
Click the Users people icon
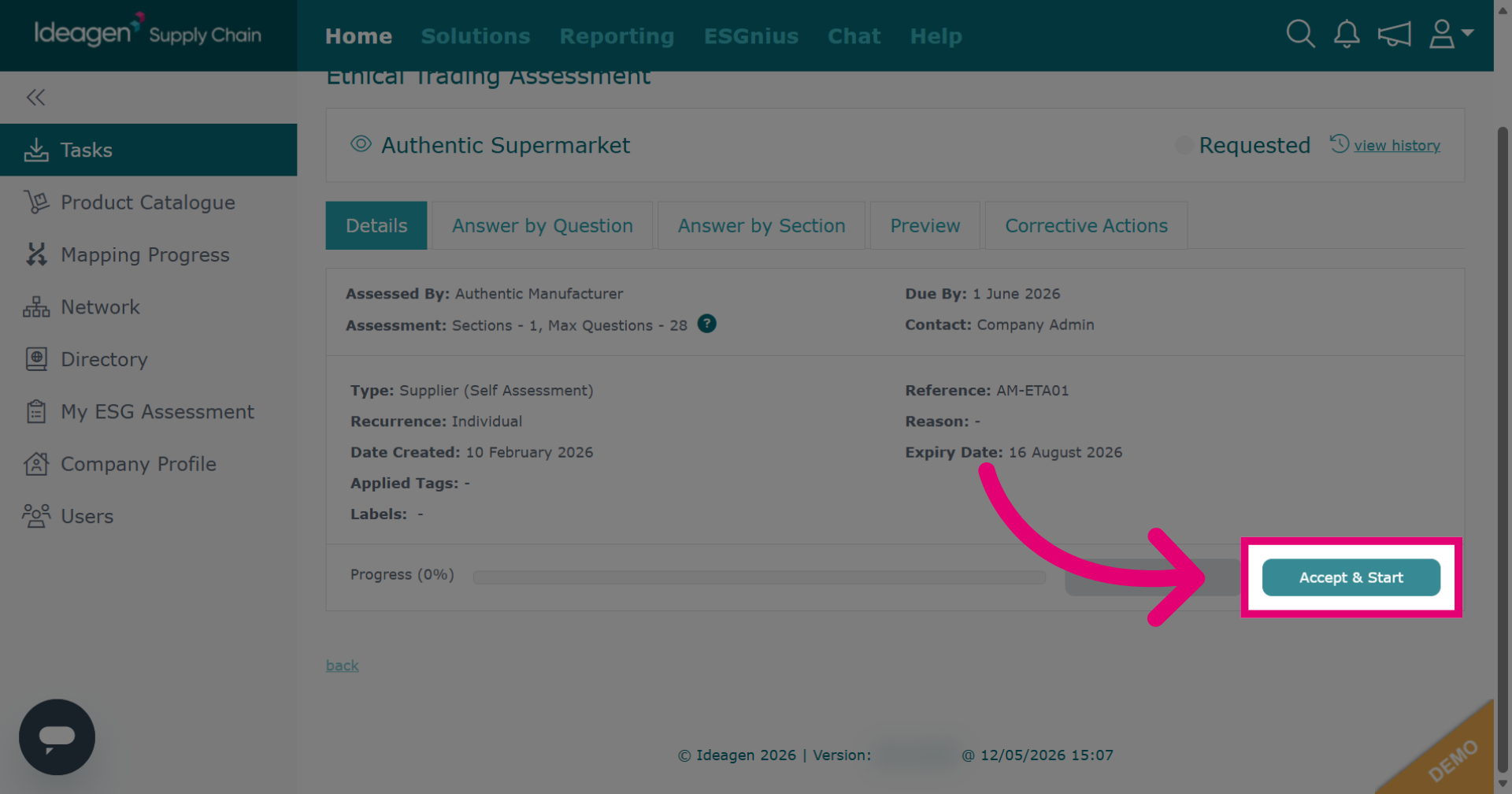[x=36, y=516]
